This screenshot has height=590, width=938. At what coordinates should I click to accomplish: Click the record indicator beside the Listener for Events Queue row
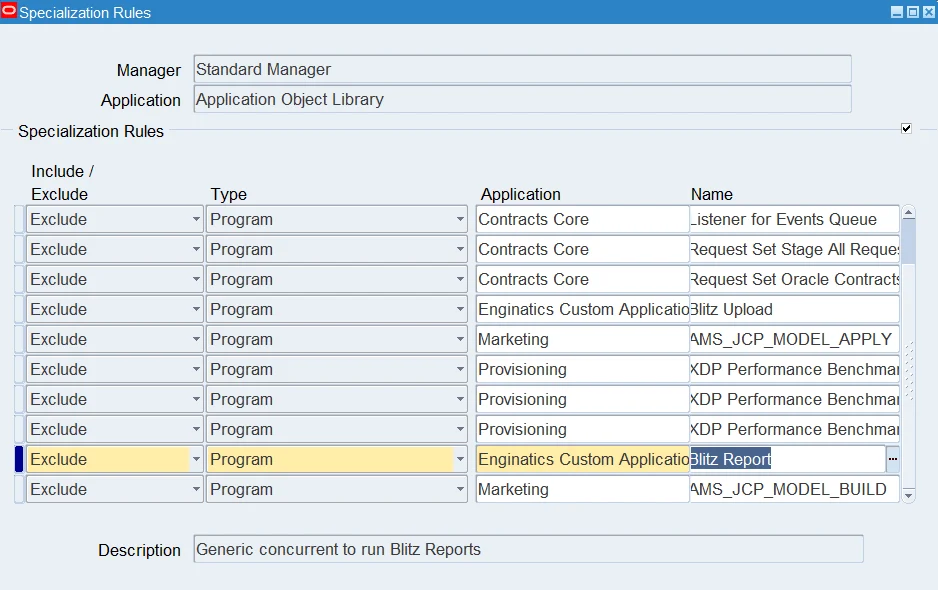[19, 219]
